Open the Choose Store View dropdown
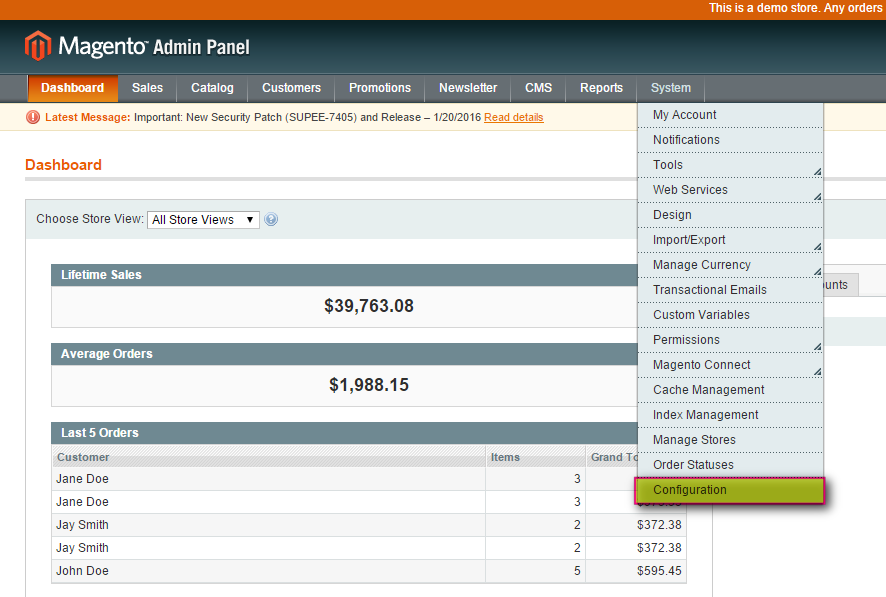The width and height of the screenshot is (886, 597). (x=203, y=220)
